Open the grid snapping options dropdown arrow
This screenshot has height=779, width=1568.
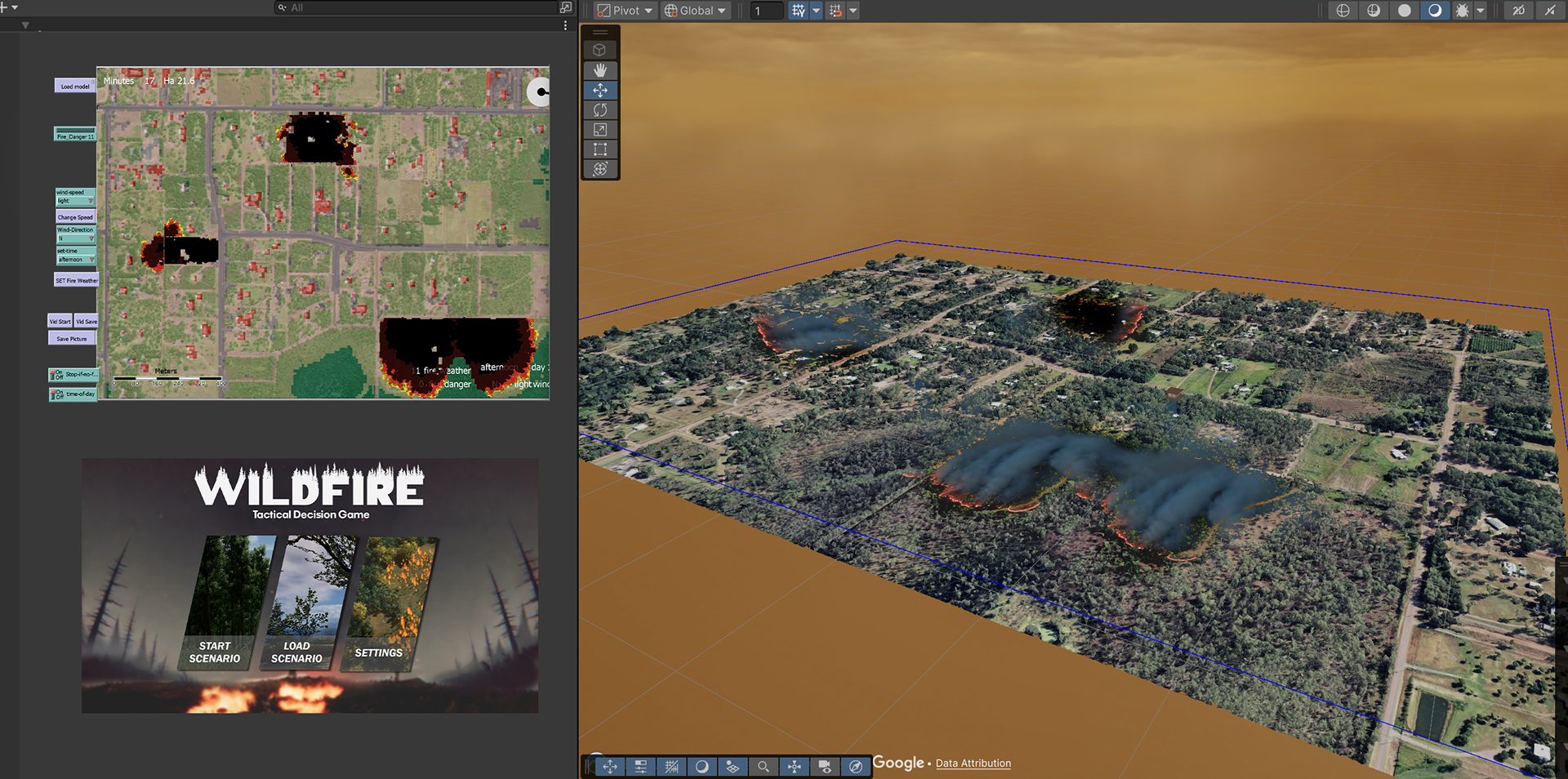816,11
